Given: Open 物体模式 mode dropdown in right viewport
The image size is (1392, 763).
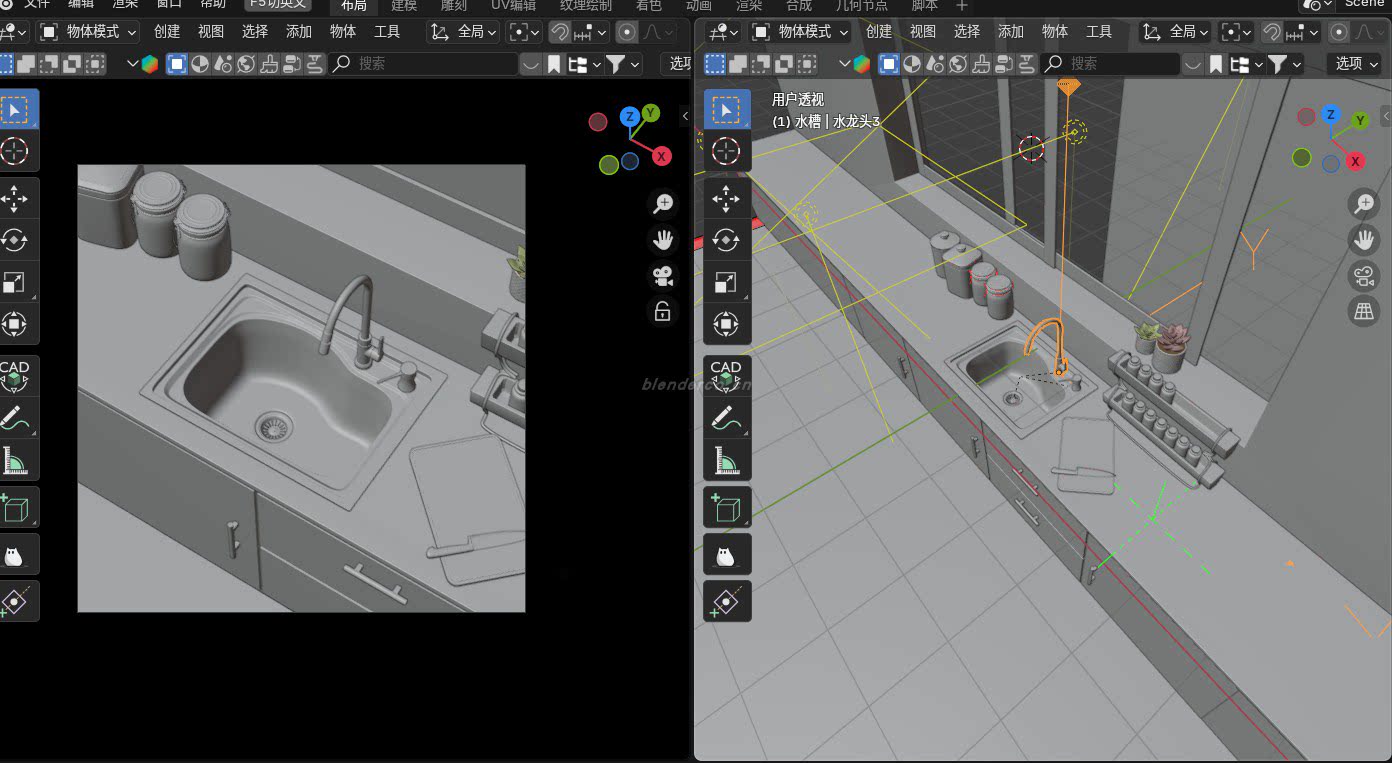Looking at the screenshot, I should (x=800, y=32).
